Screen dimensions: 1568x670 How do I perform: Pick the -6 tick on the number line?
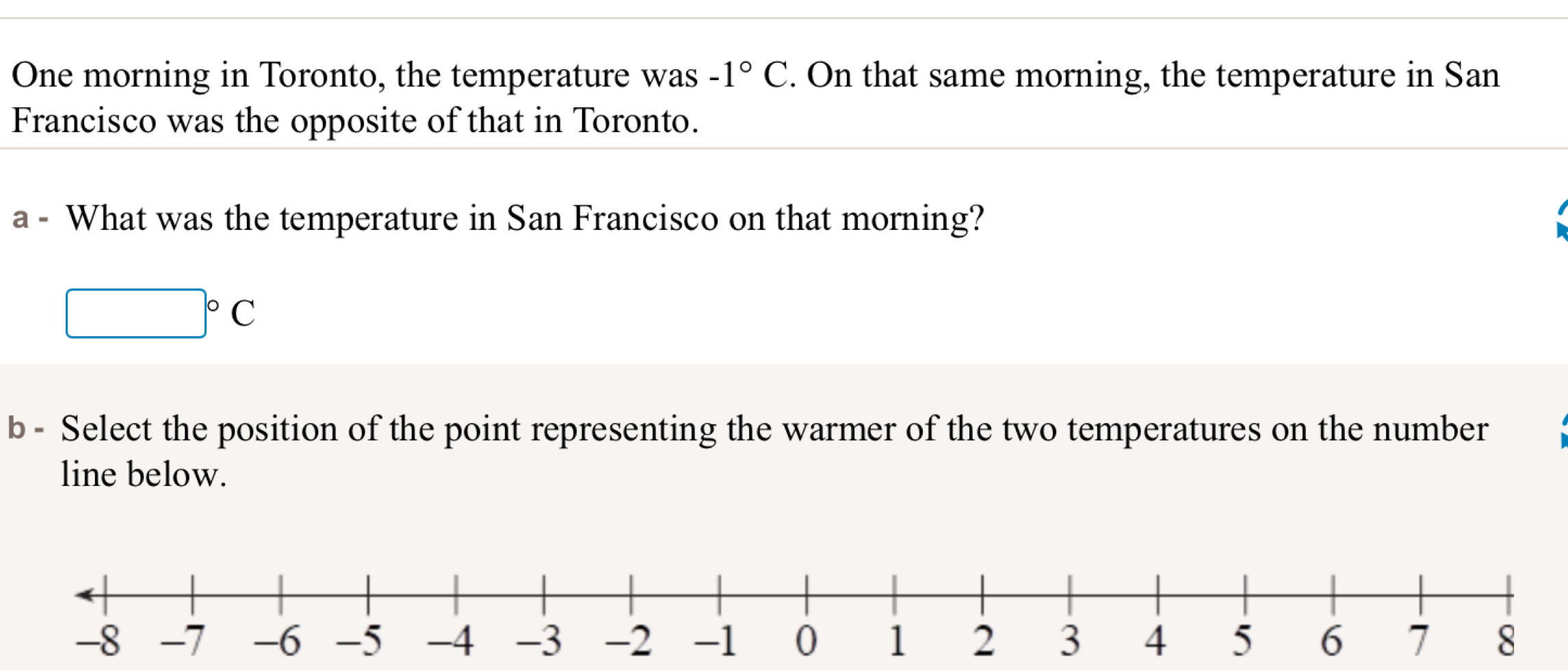point(280,595)
